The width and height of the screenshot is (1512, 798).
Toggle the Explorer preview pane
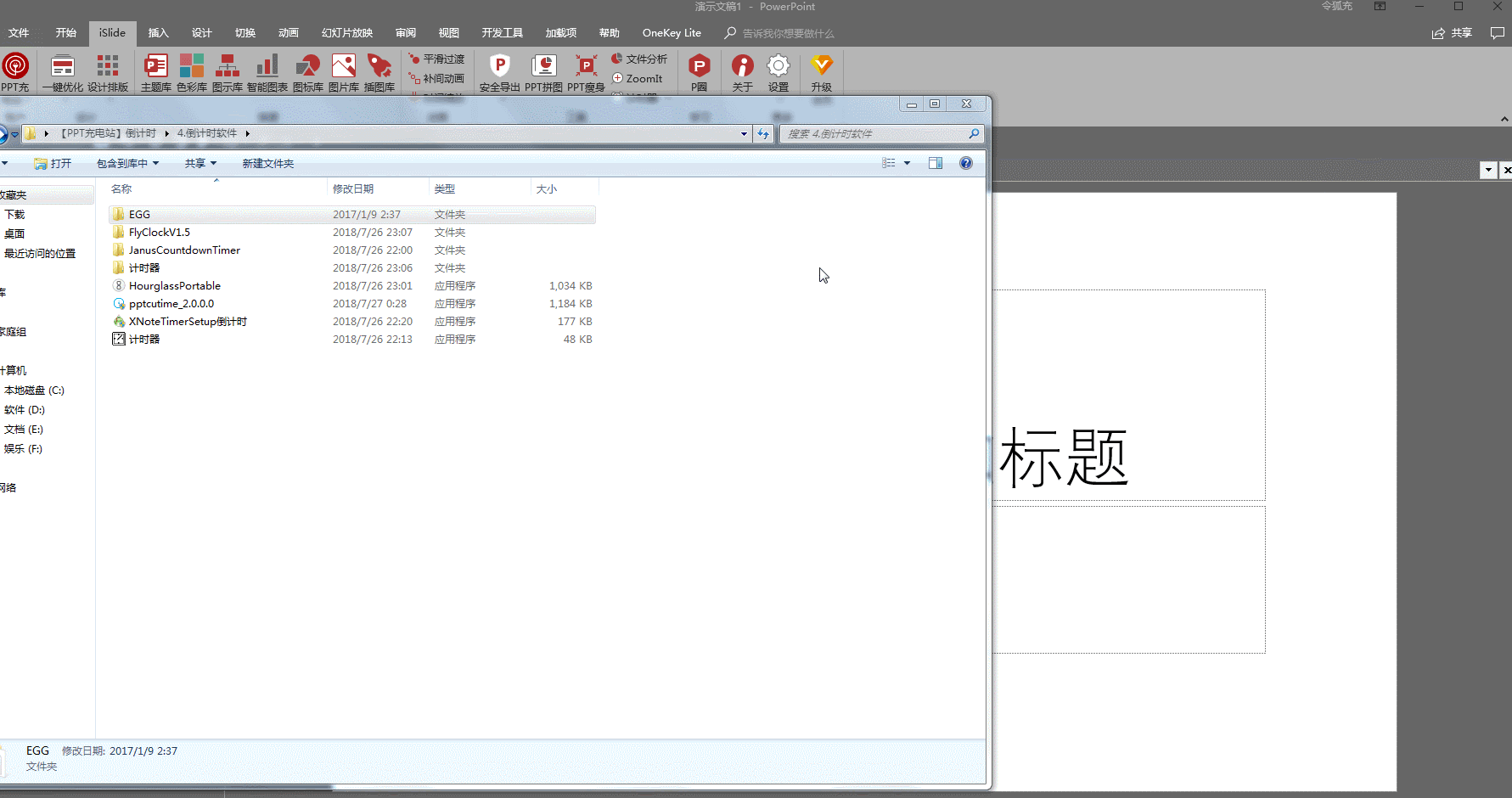(935, 163)
